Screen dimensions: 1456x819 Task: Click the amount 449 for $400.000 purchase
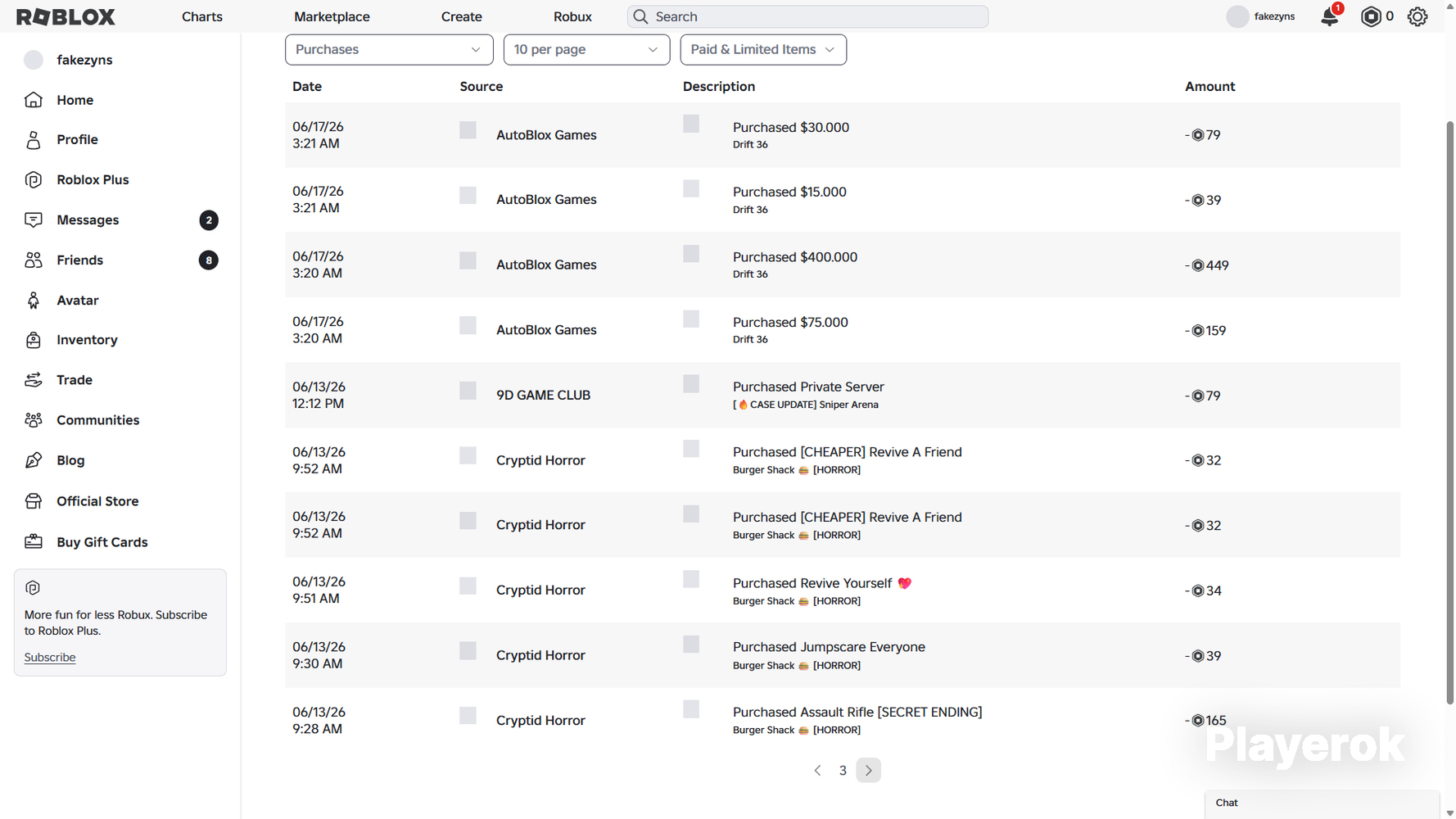pyautogui.click(x=1207, y=265)
